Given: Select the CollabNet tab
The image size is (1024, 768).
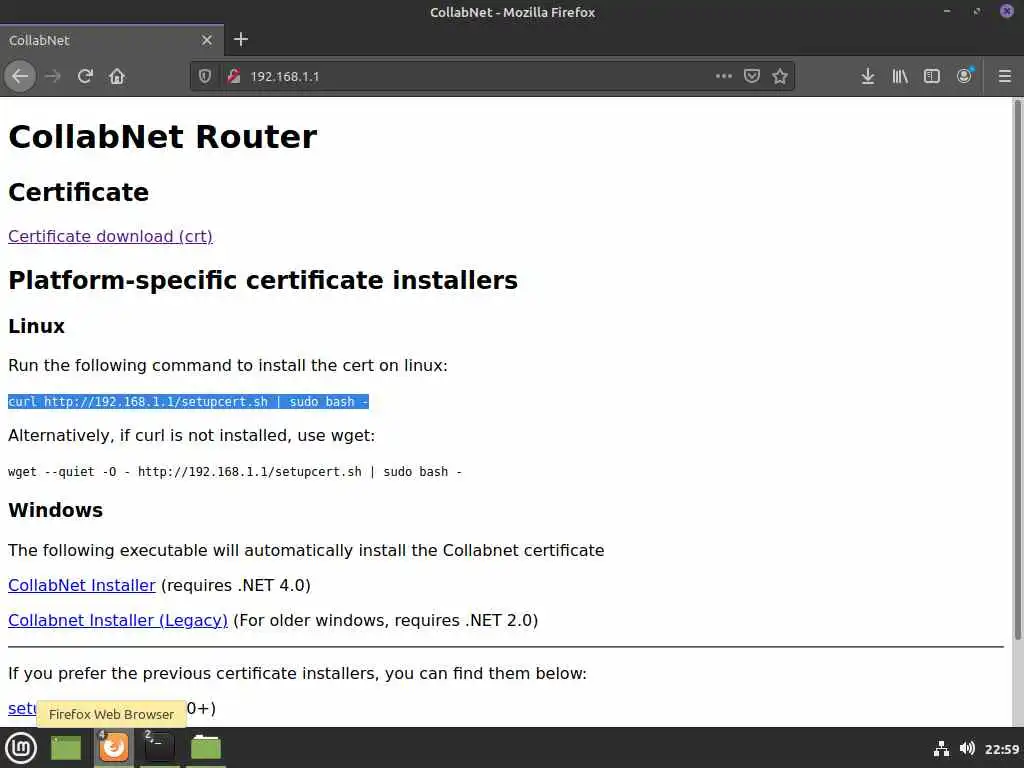Looking at the screenshot, I should point(112,40).
